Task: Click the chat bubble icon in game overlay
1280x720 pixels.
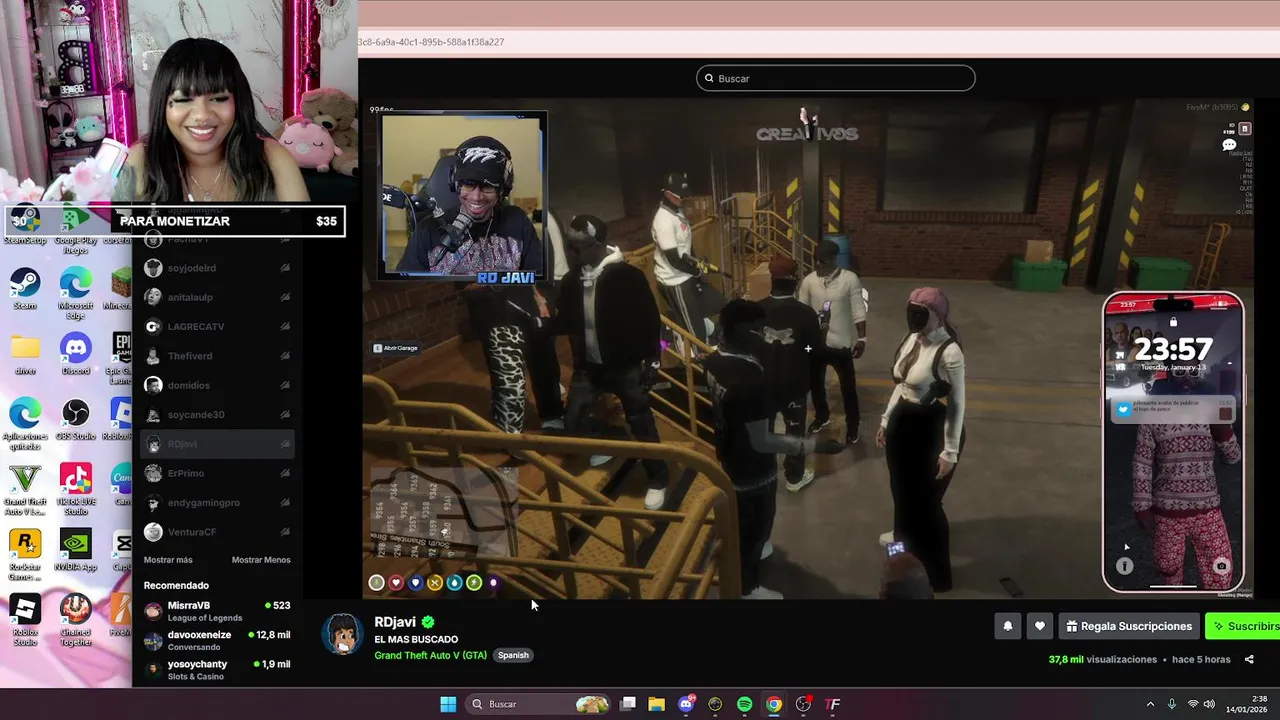Action: (1229, 146)
